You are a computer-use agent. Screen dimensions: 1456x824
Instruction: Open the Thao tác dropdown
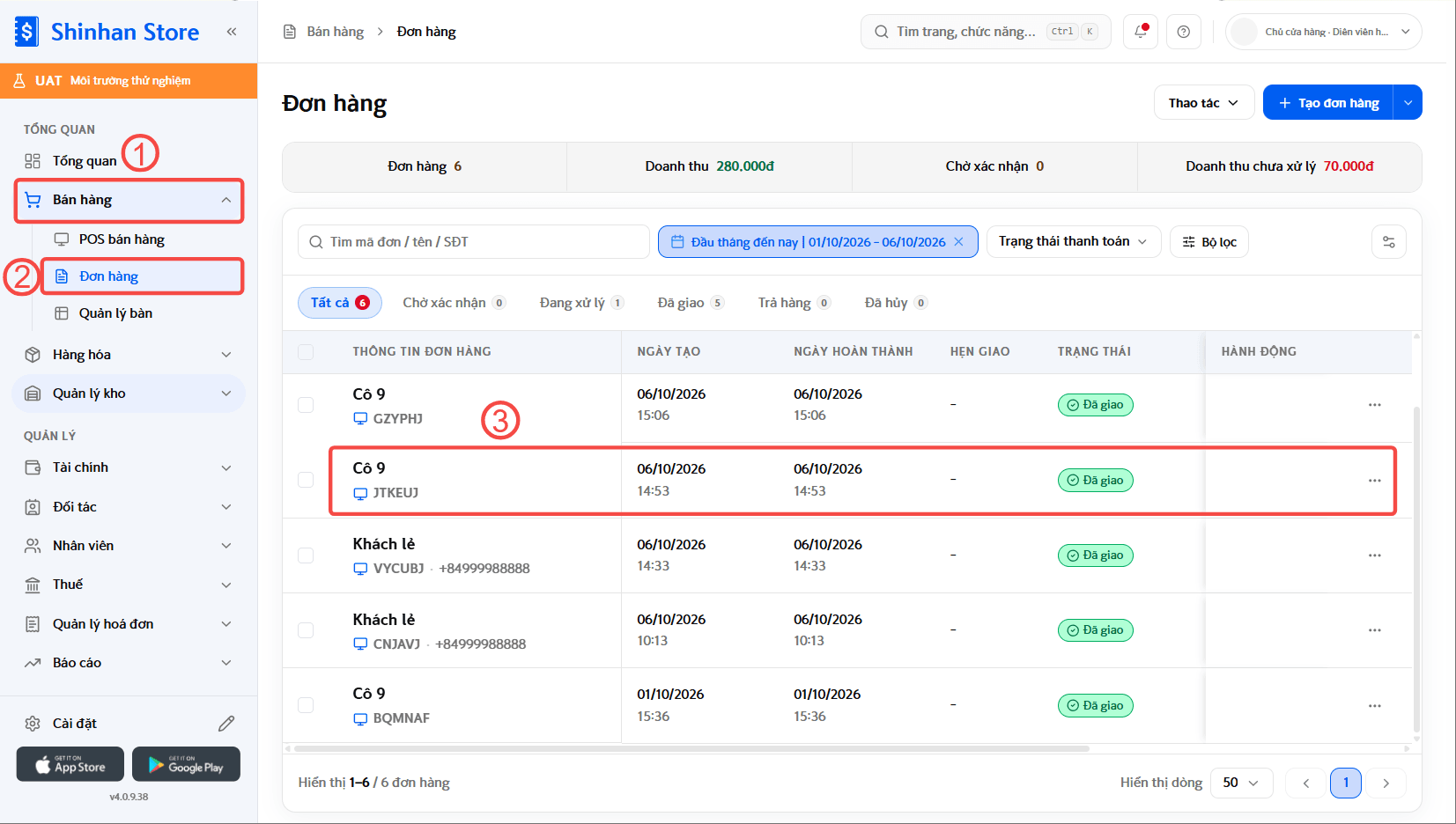pos(1203,103)
